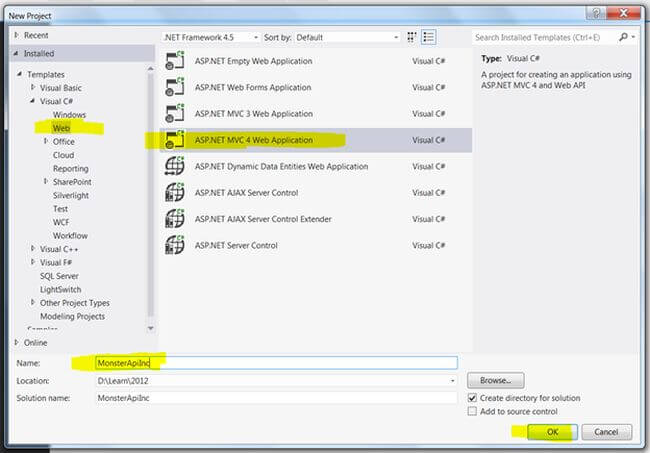Screen dimensions: 650x453
Task: Click the tree panel scroll up arrow
Action: (150, 68)
